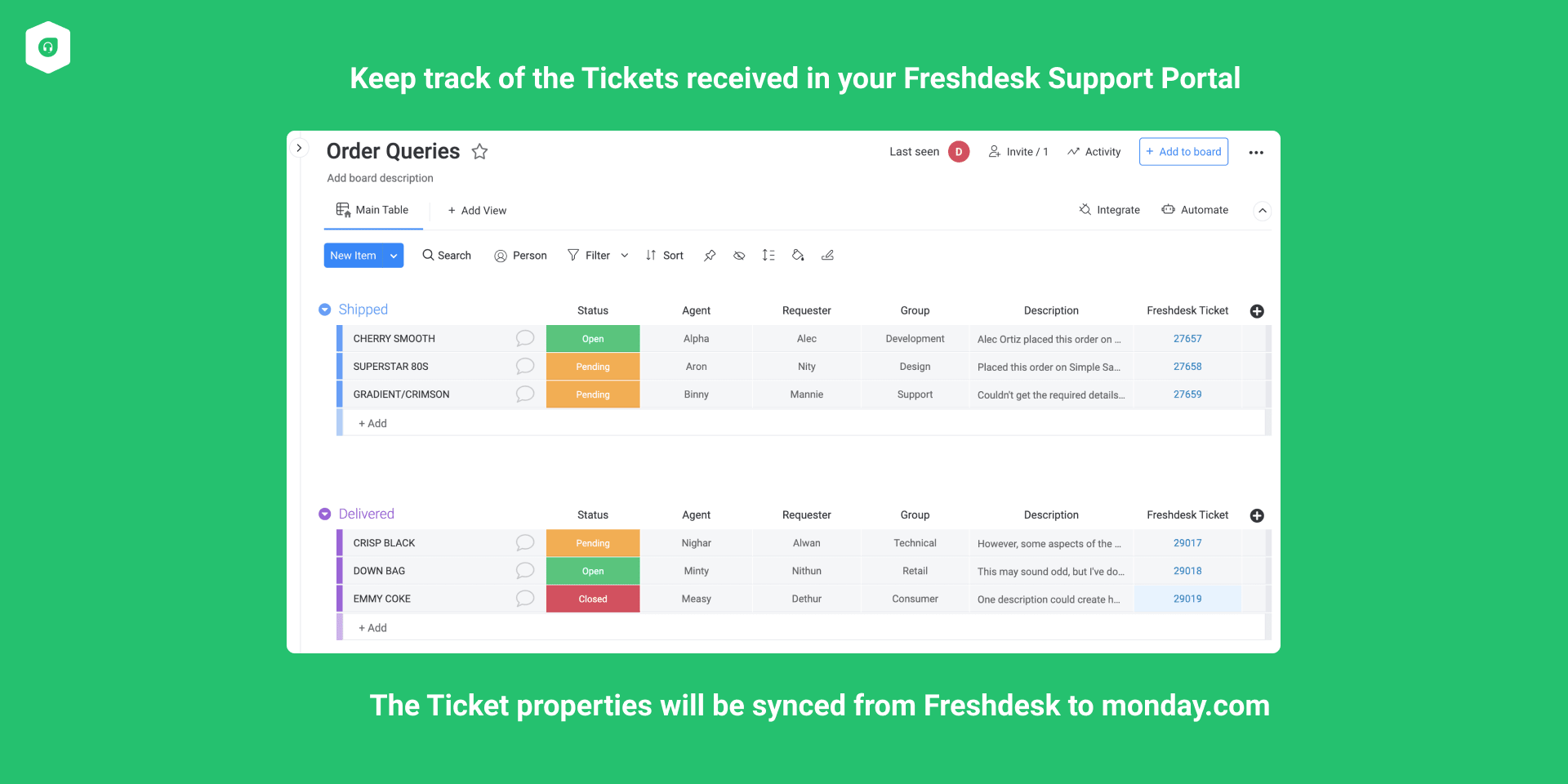This screenshot has height=784, width=1568.
Task: Open conversation bubble for CHERRY SMOOTH
Action: click(x=525, y=338)
